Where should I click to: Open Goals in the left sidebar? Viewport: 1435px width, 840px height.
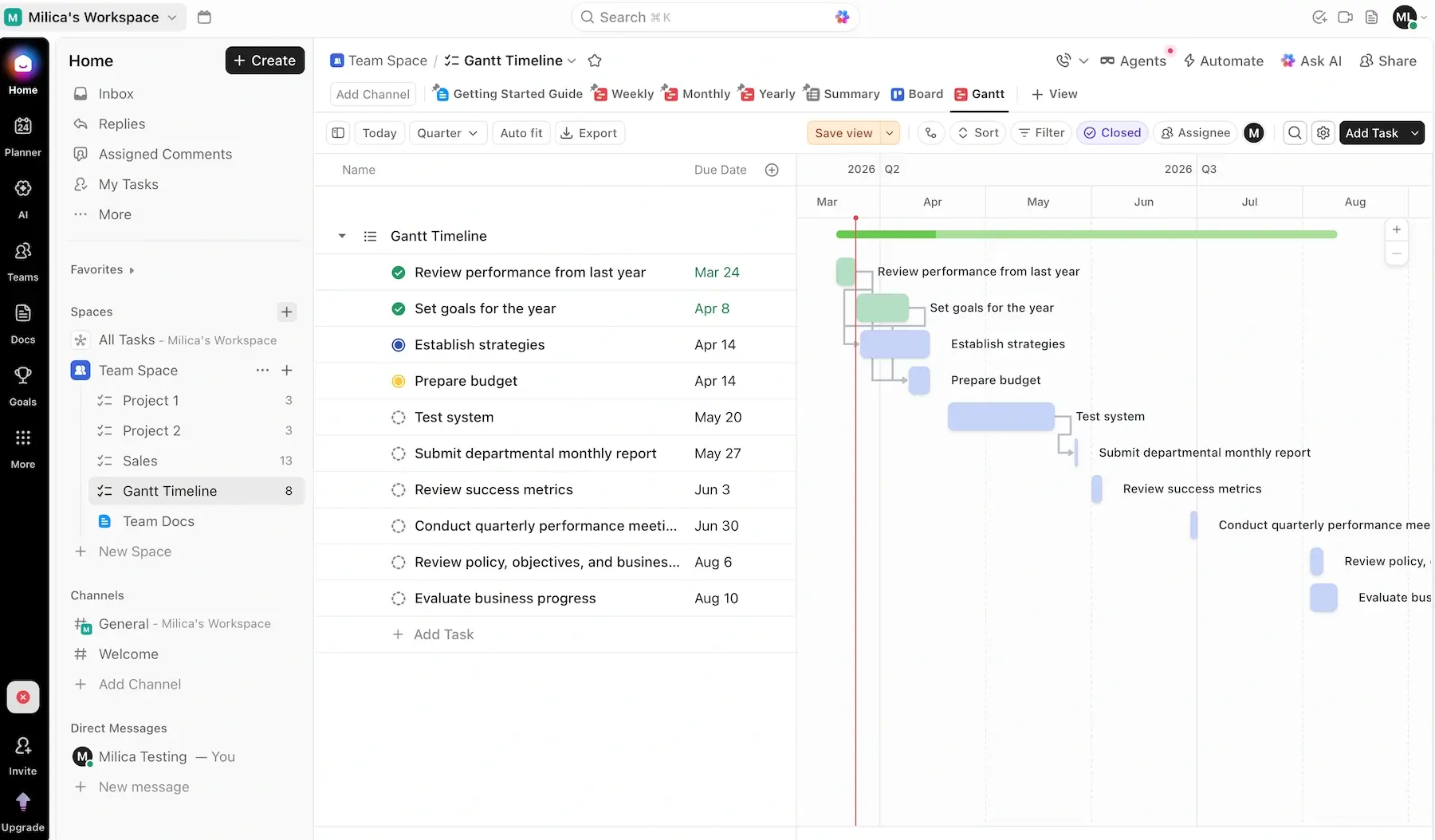pyautogui.click(x=22, y=385)
